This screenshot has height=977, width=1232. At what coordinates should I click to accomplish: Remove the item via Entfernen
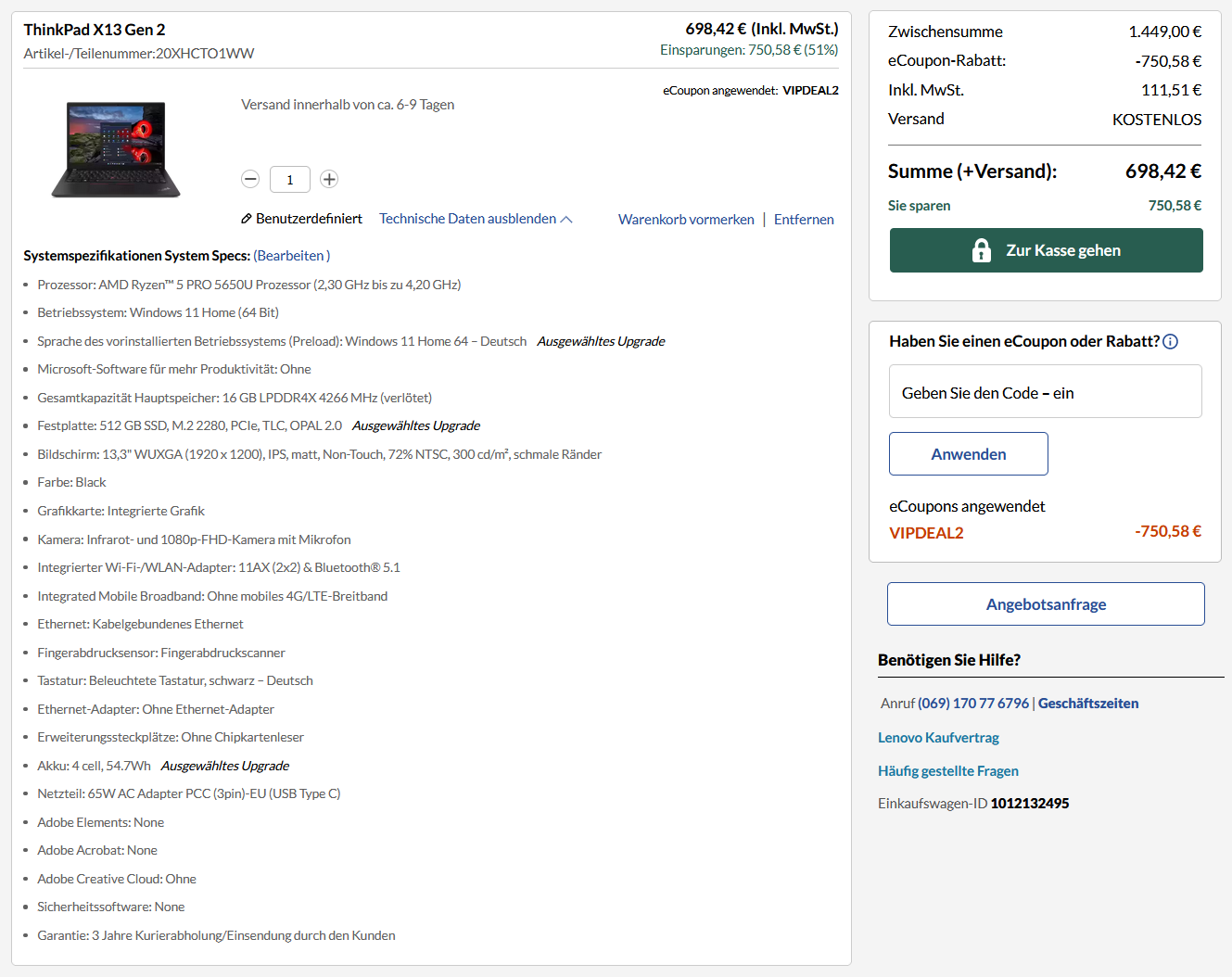click(804, 219)
